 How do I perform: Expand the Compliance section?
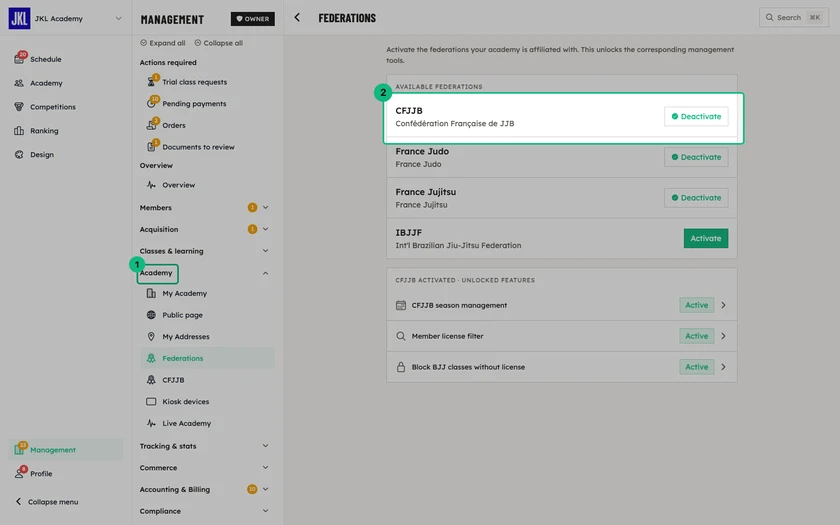(265, 511)
